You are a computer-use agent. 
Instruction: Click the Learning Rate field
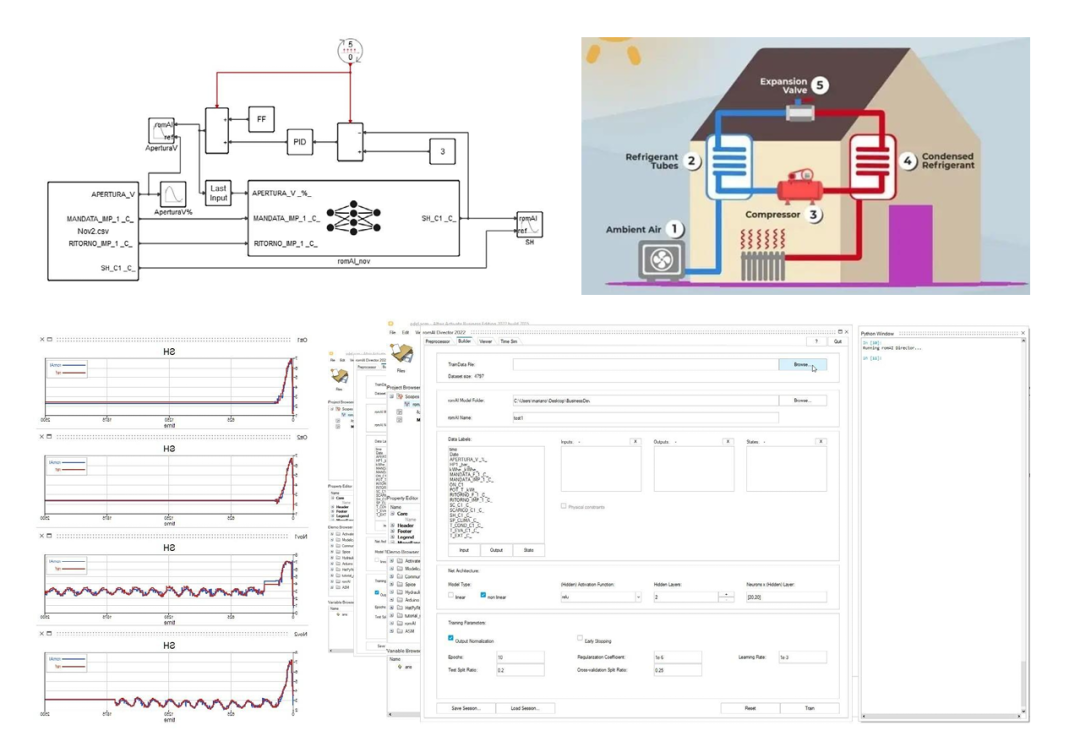[802, 657]
